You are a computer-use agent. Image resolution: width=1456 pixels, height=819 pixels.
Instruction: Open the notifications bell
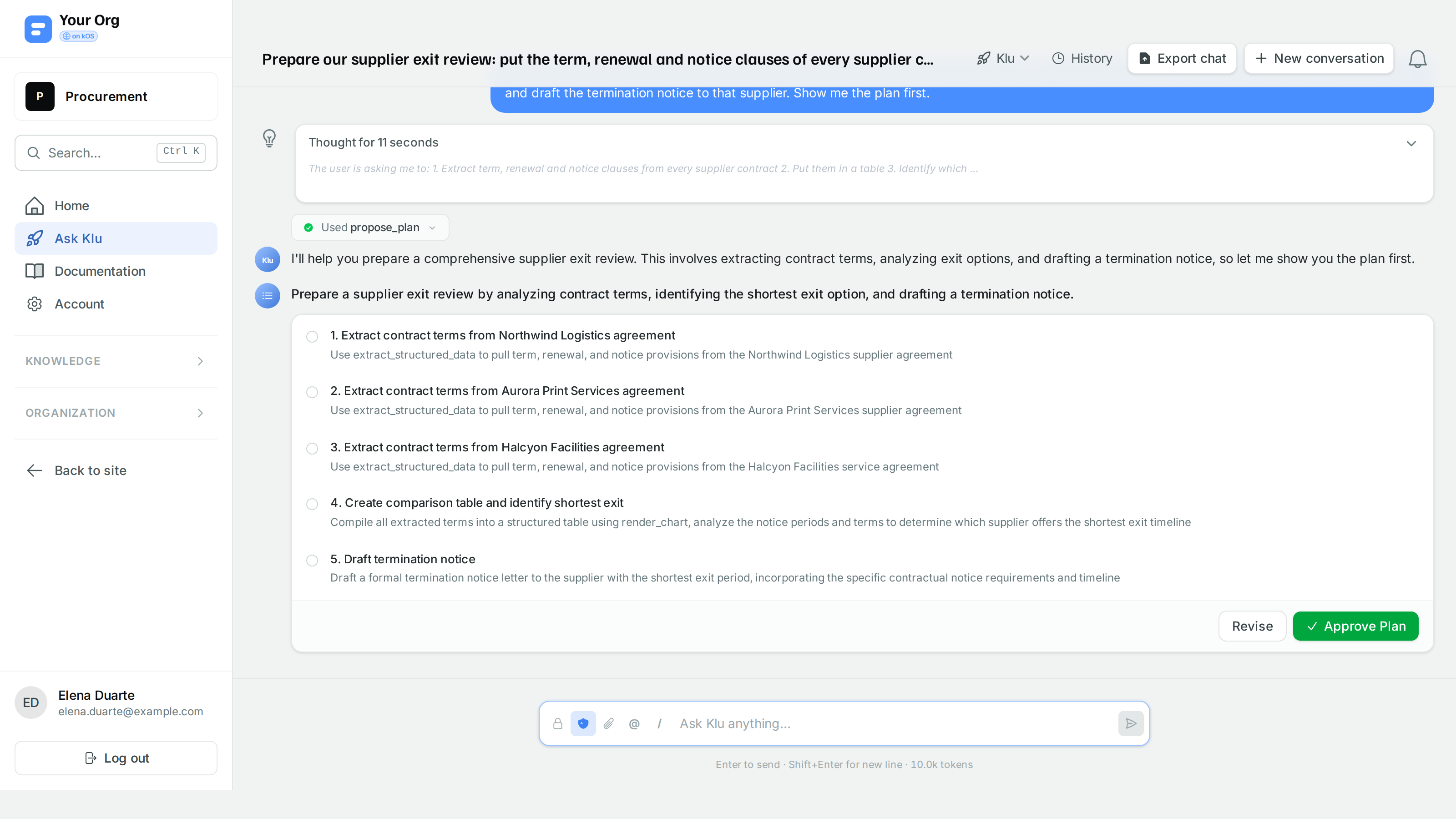point(1417,59)
